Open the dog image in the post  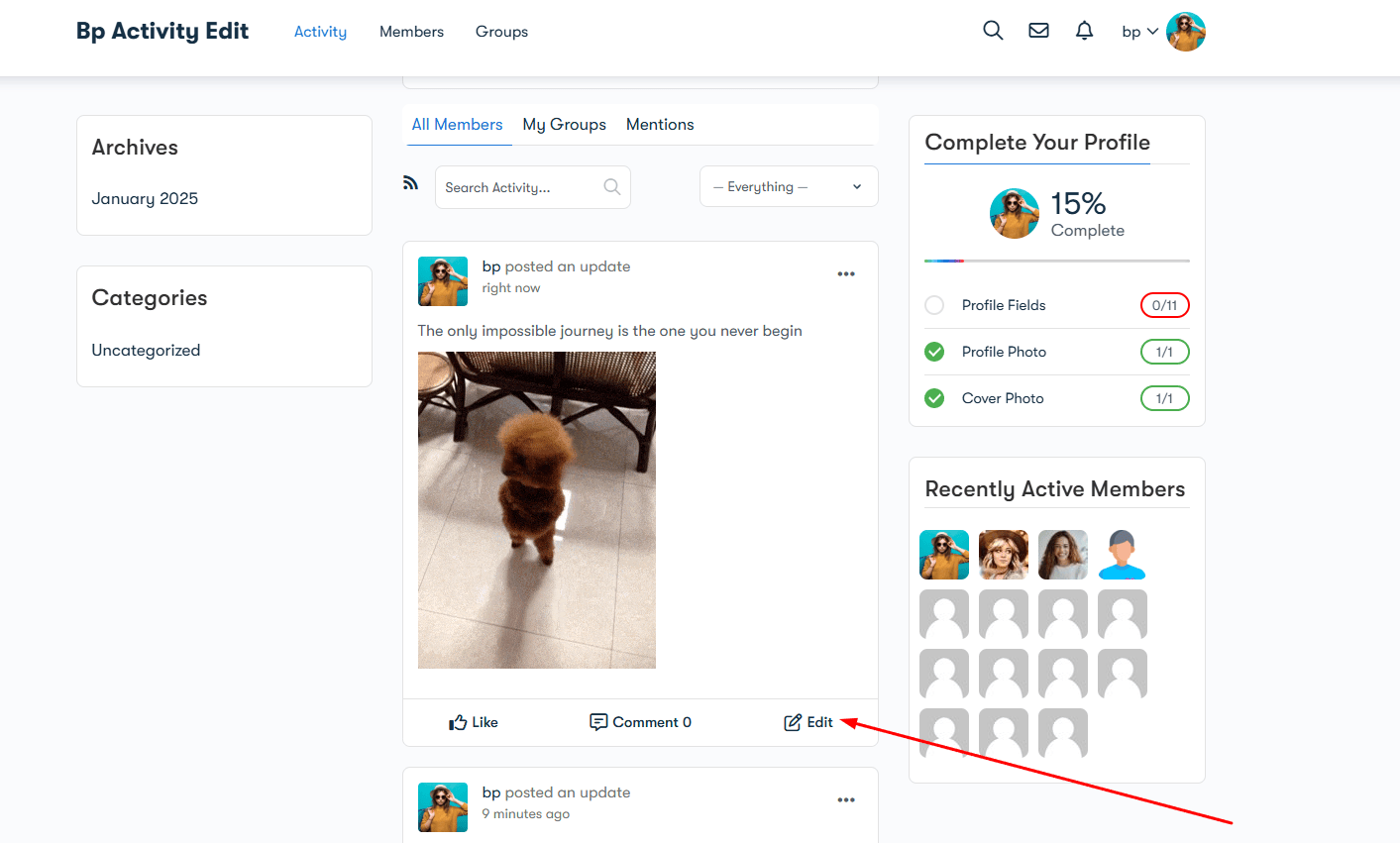536,509
